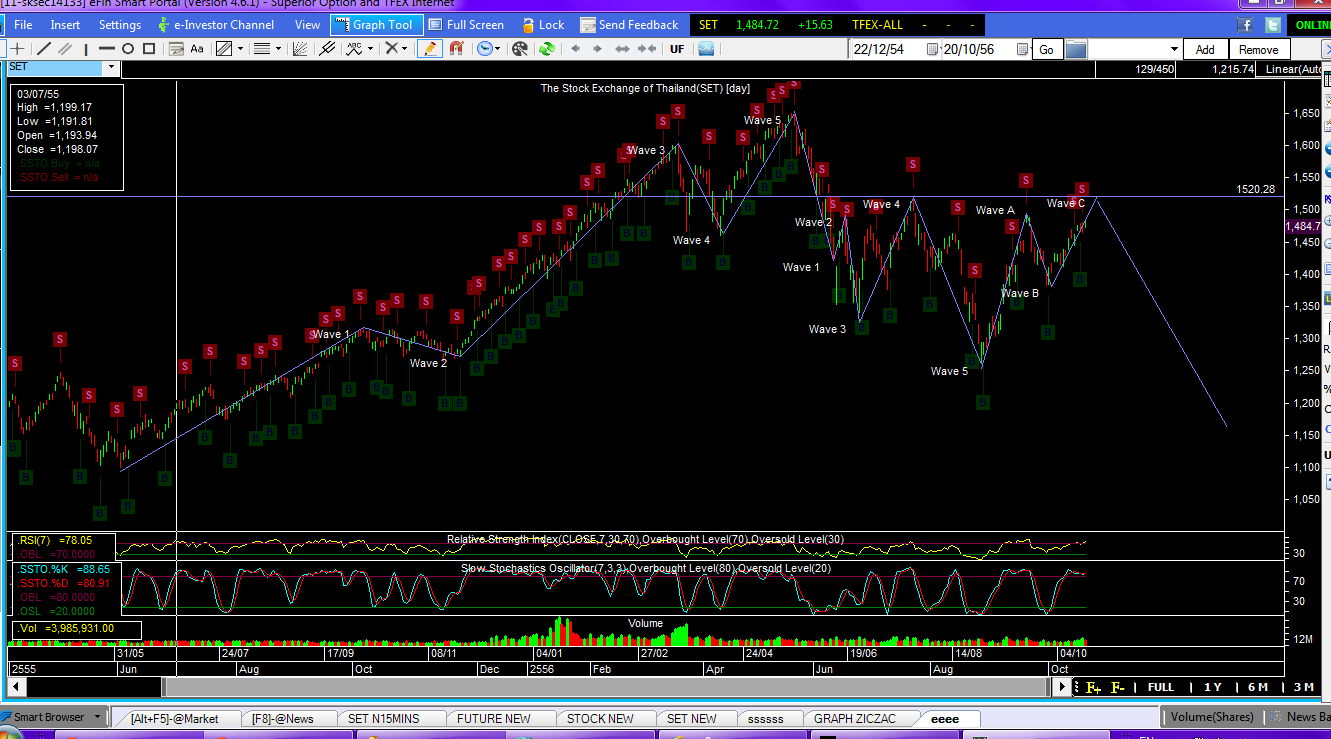Screen dimensions: 1331x739
Task: Click Send Feedback
Action: pyautogui.click(x=630, y=25)
